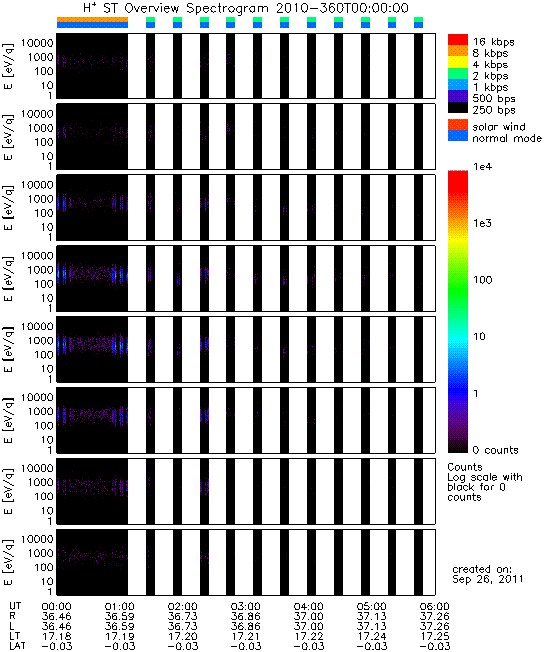The image size is (544, 652).
Task: Click the colorbar at 0 counts
Action: coord(458,450)
